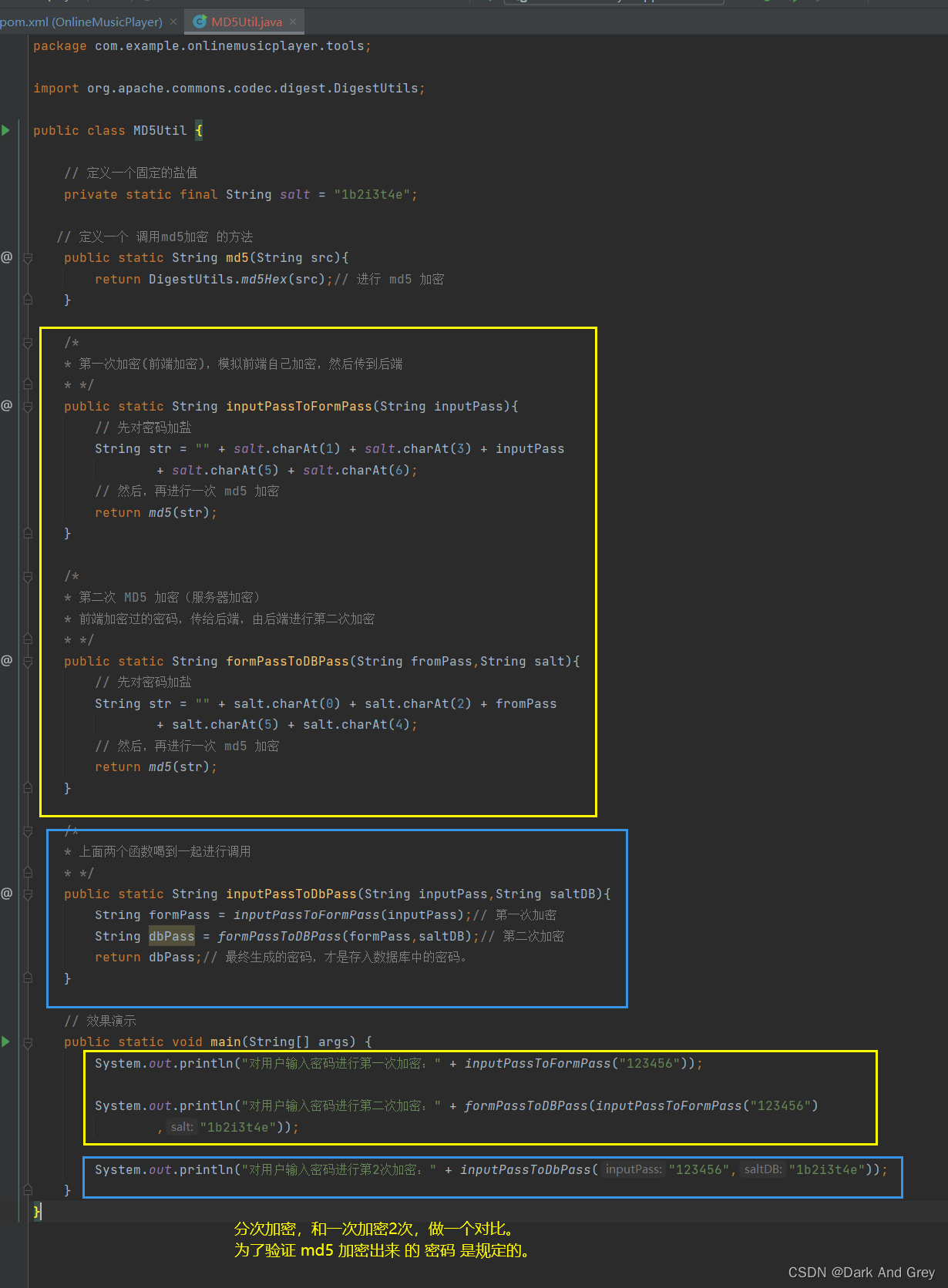Click the Java class icon on MD5Util.java tab
The image size is (948, 1288).
(200, 22)
